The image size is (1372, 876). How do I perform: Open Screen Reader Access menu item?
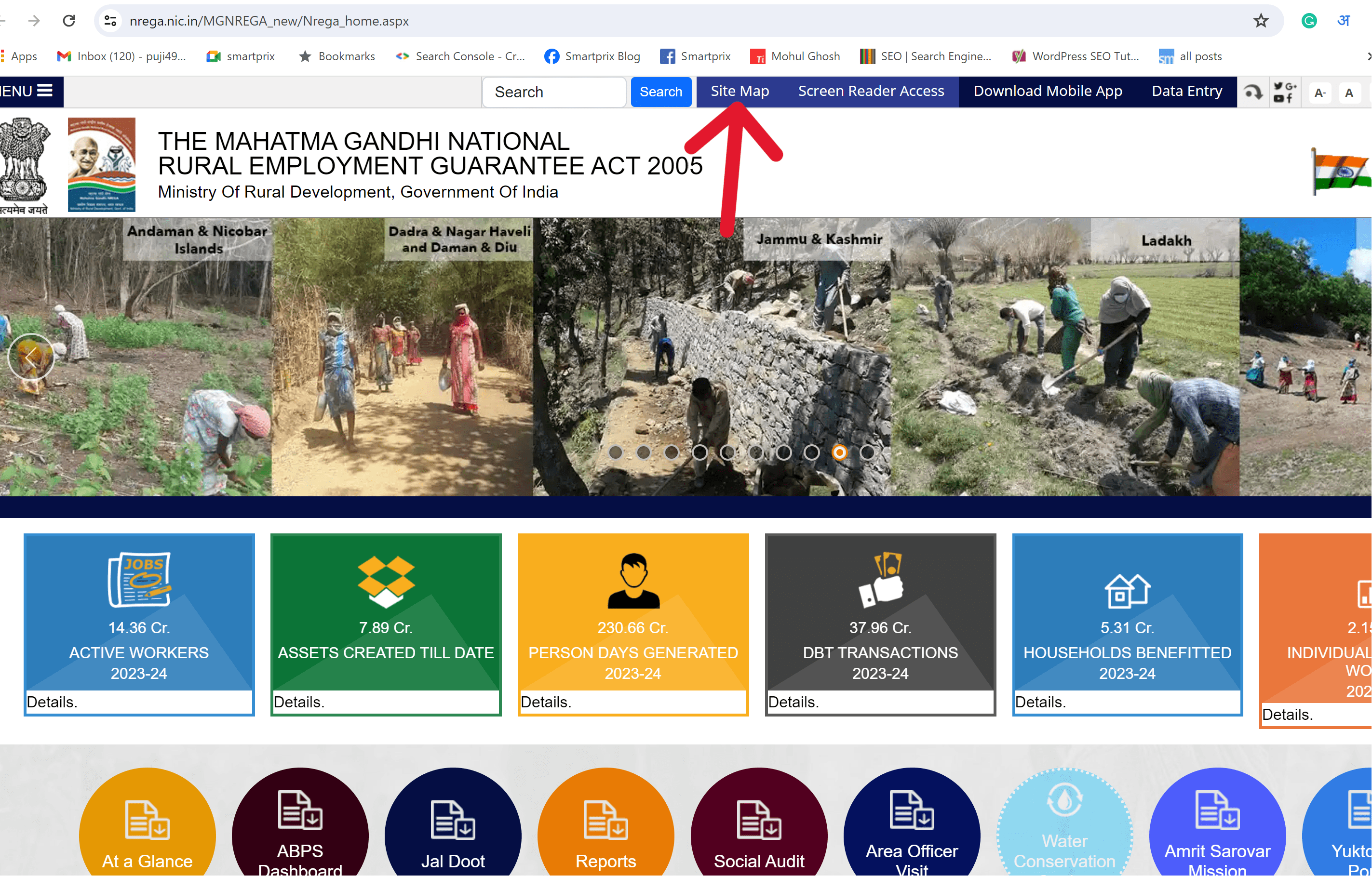coord(871,91)
